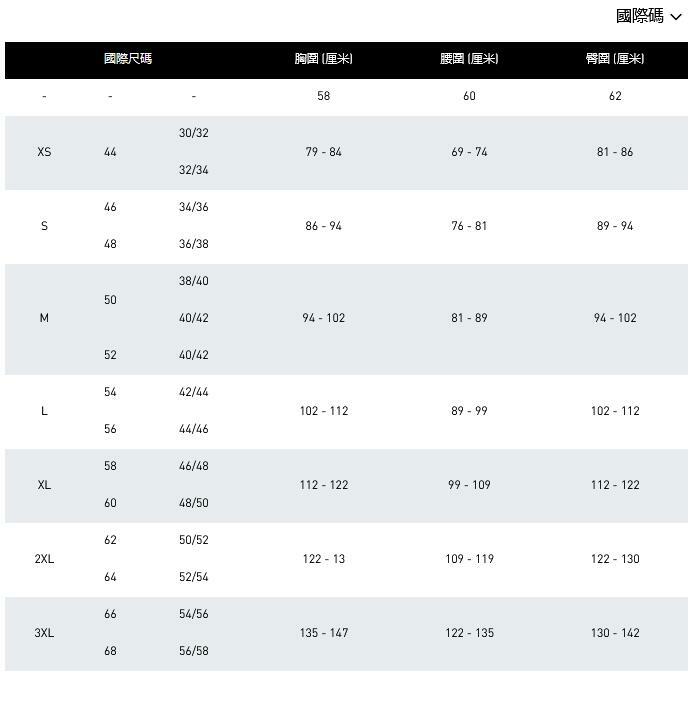Click the 3XL size row label
The height and width of the screenshot is (701, 700).
(x=44, y=633)
